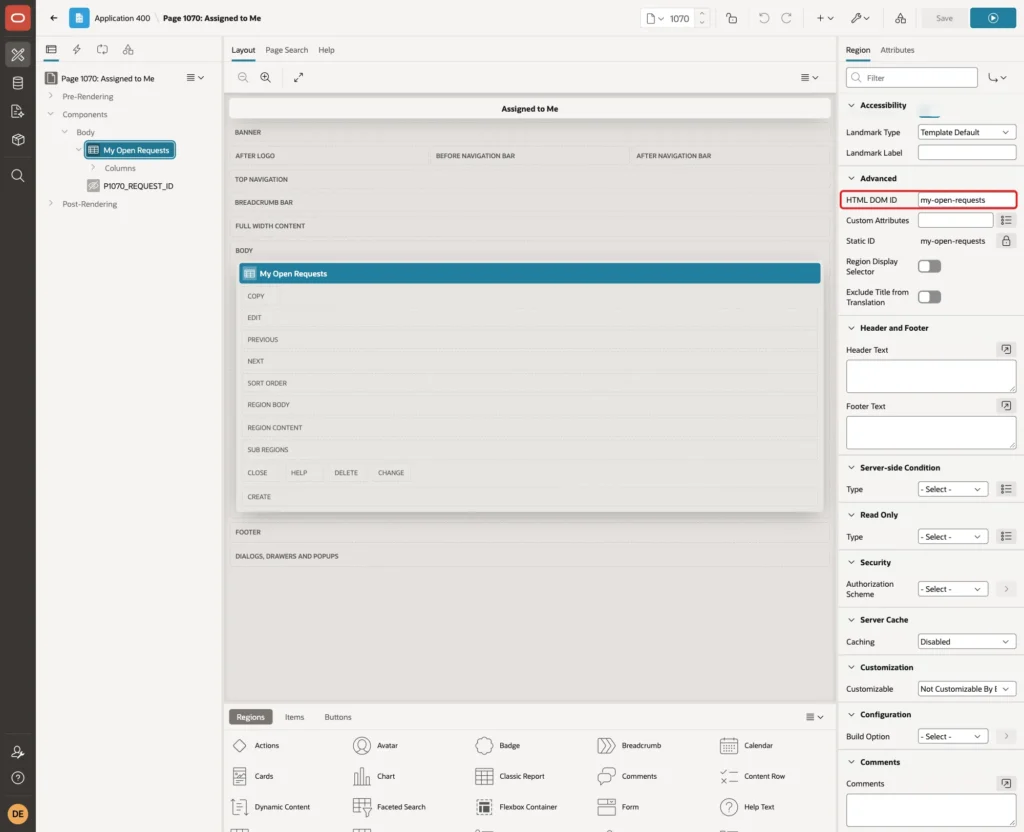Expand Pre-Rendering tree node

point(51,96)
